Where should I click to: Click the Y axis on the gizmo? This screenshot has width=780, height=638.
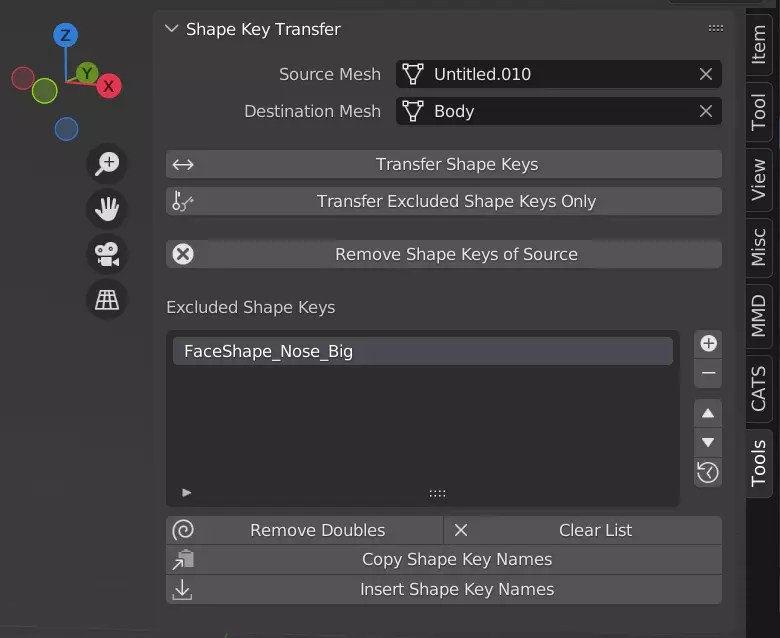(87, 73)
